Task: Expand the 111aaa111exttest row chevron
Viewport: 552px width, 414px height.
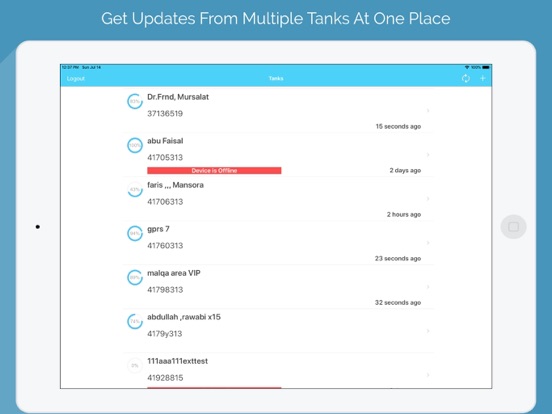Action: 428,375
